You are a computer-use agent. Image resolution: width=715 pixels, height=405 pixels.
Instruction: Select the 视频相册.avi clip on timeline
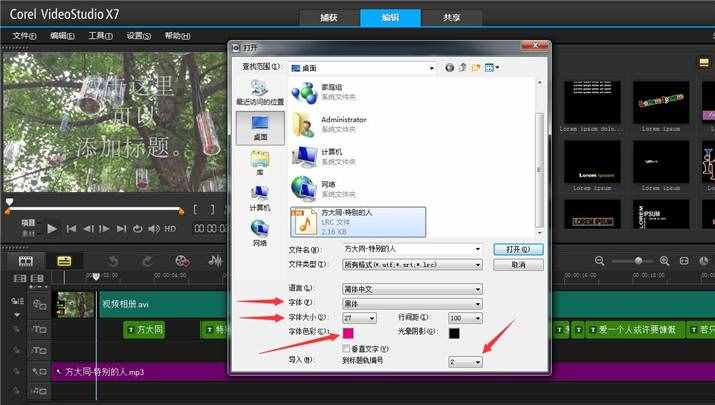click(163, 304)
